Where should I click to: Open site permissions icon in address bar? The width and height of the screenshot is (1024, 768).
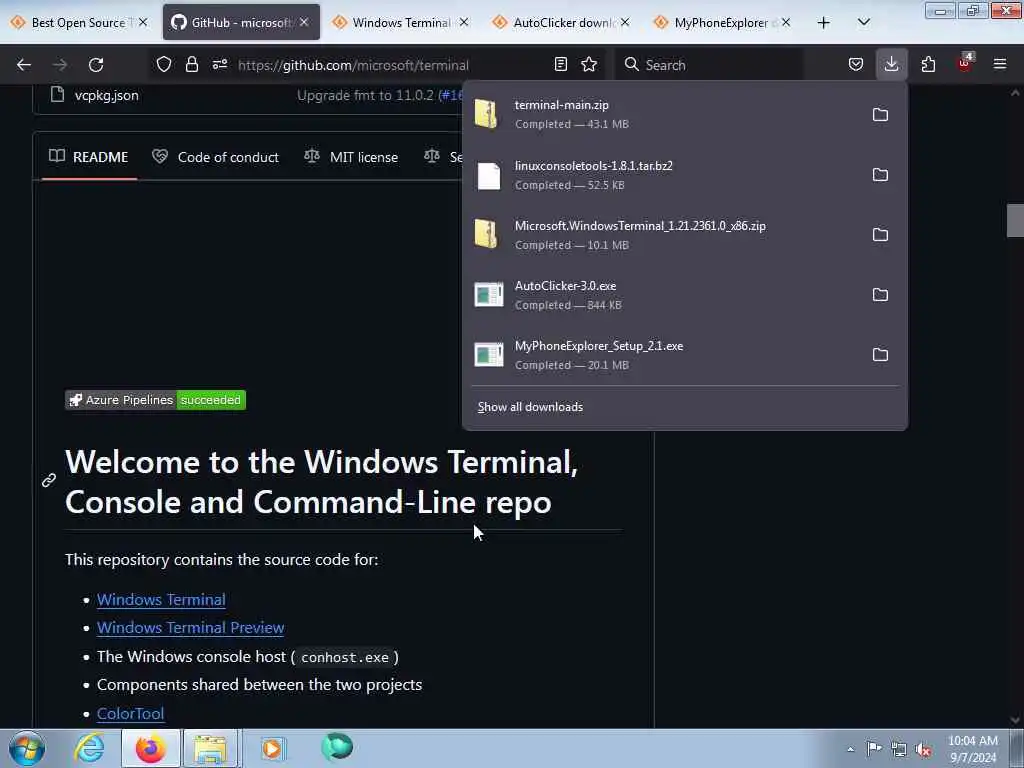(x=219, y=64)
